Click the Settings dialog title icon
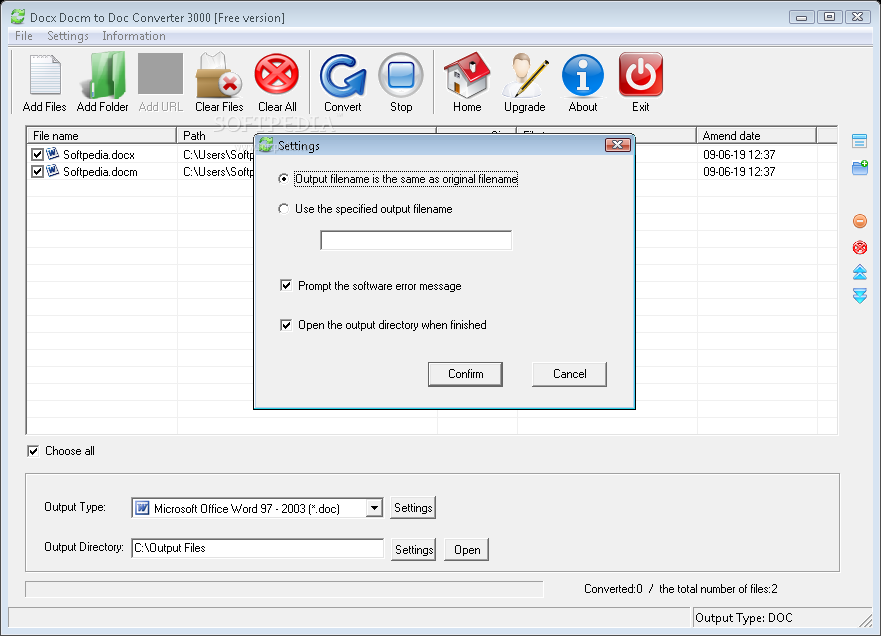The height and width of the screenshot is (636, 881). (266, 145)
